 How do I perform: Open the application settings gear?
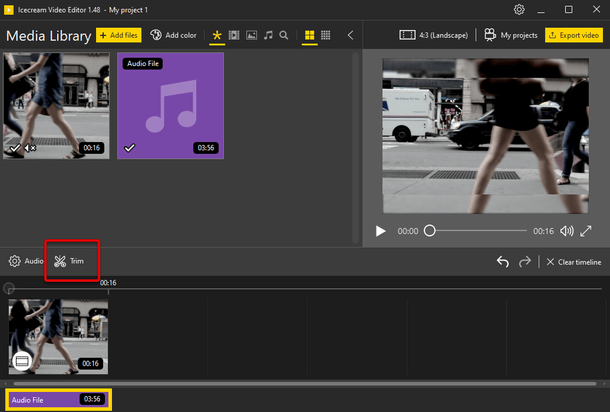pyautogui.click(x=519, y=9)
